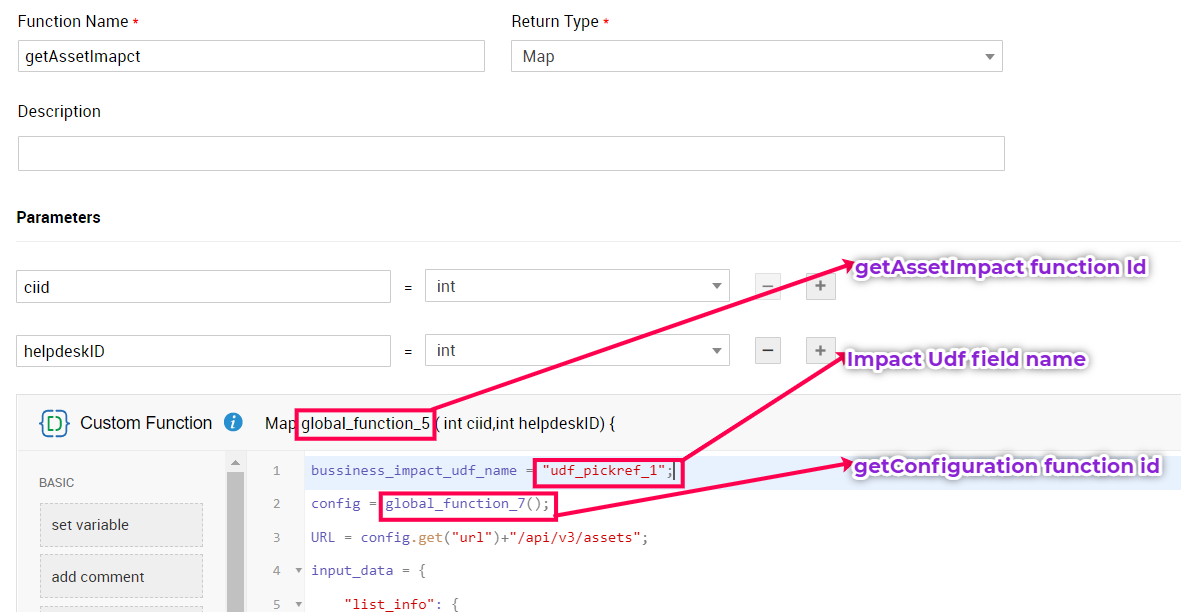Viewport: 1181px width, 612px height.
Task: Click the block panel scrollbar thumb
Action: point(235,540)
